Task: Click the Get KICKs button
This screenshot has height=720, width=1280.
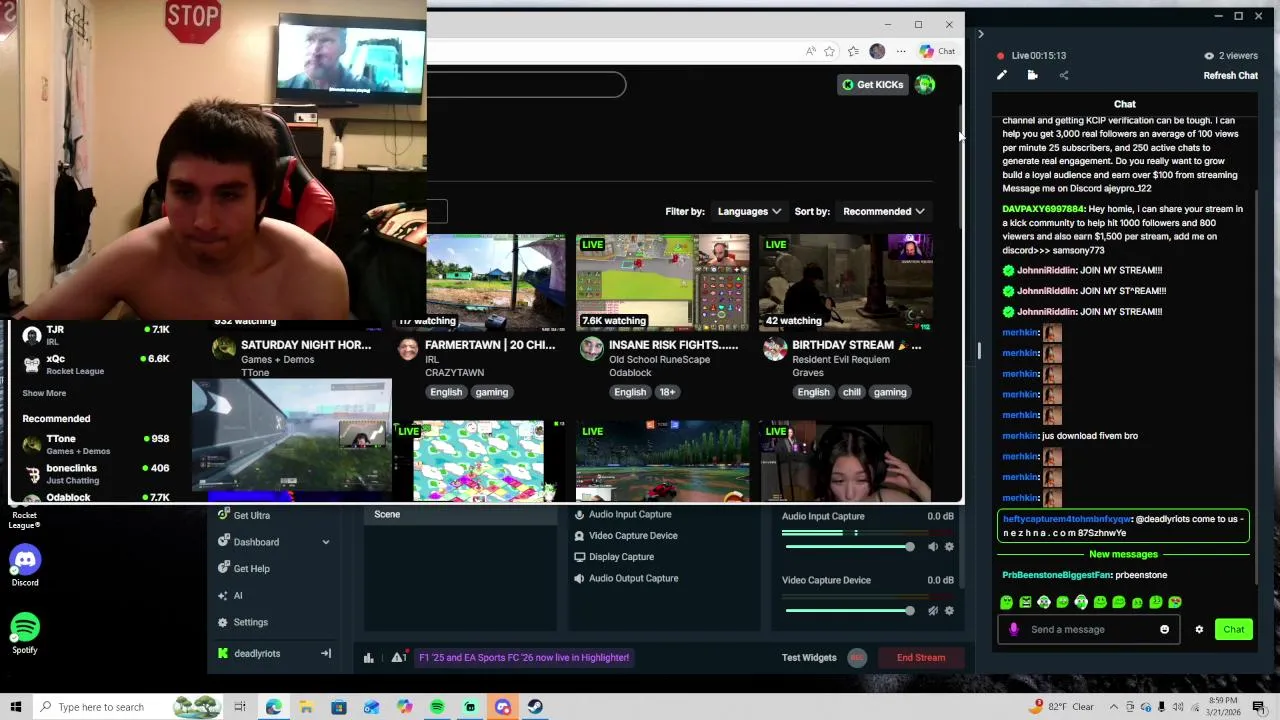Action: point(873,85)
